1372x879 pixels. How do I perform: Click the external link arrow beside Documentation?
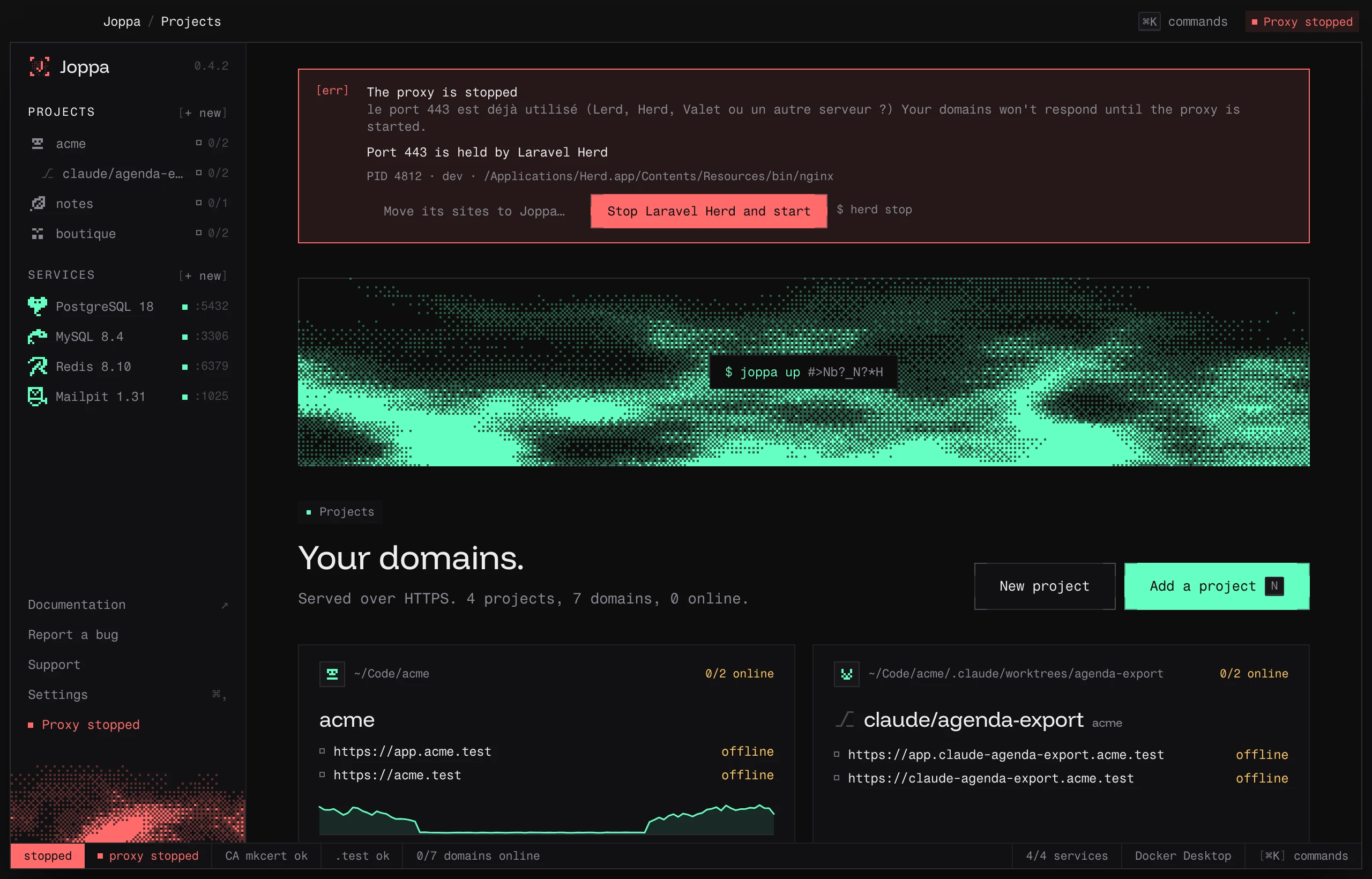pyautogui.click(x=225, y=605)
